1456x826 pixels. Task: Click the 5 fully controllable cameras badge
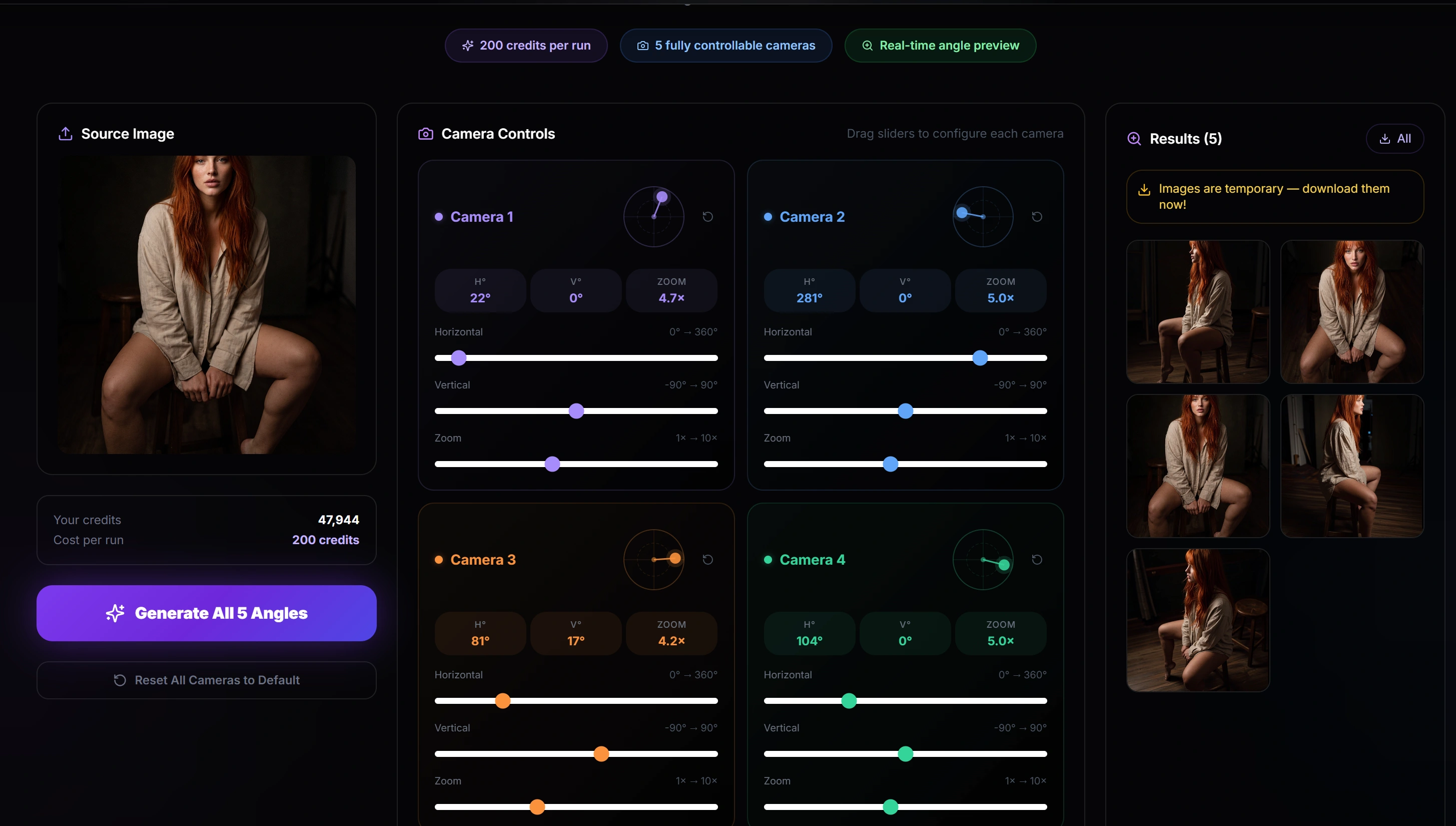pyautogui.click(x=725, y=46)
